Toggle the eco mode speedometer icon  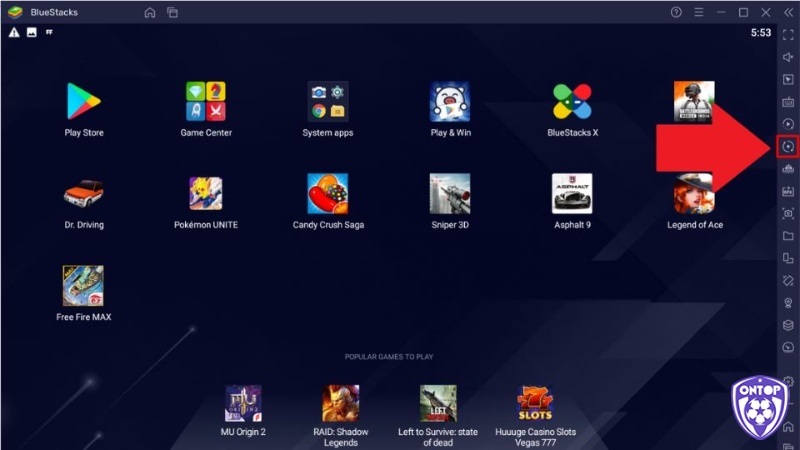pyautogui.click(x=788, y=347)
